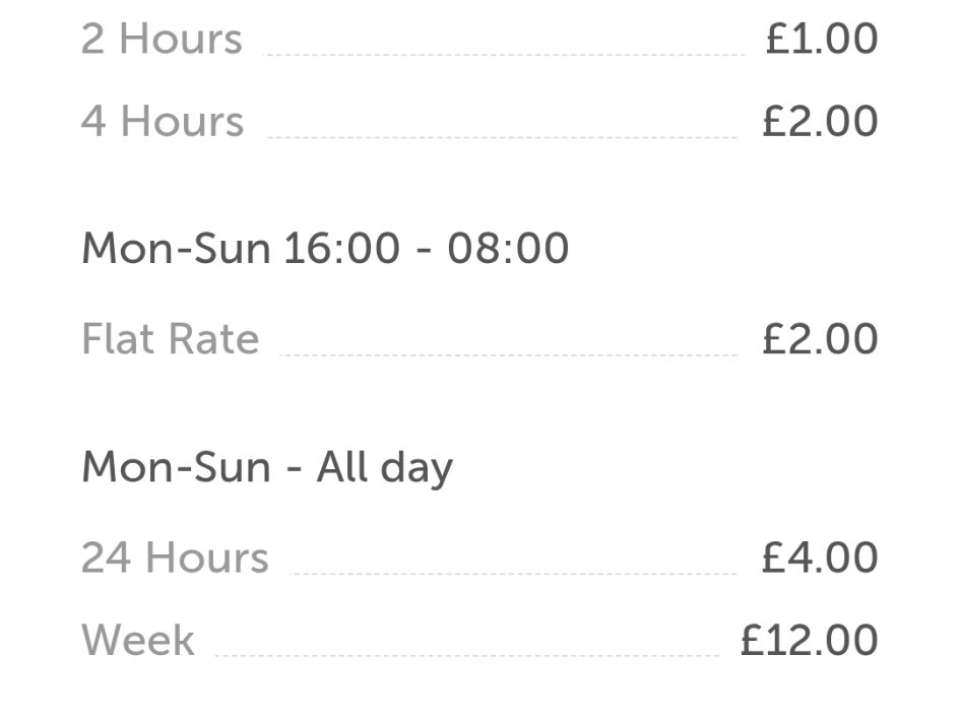Click the dotted line in the 4 Hours row

pos(502,137)
